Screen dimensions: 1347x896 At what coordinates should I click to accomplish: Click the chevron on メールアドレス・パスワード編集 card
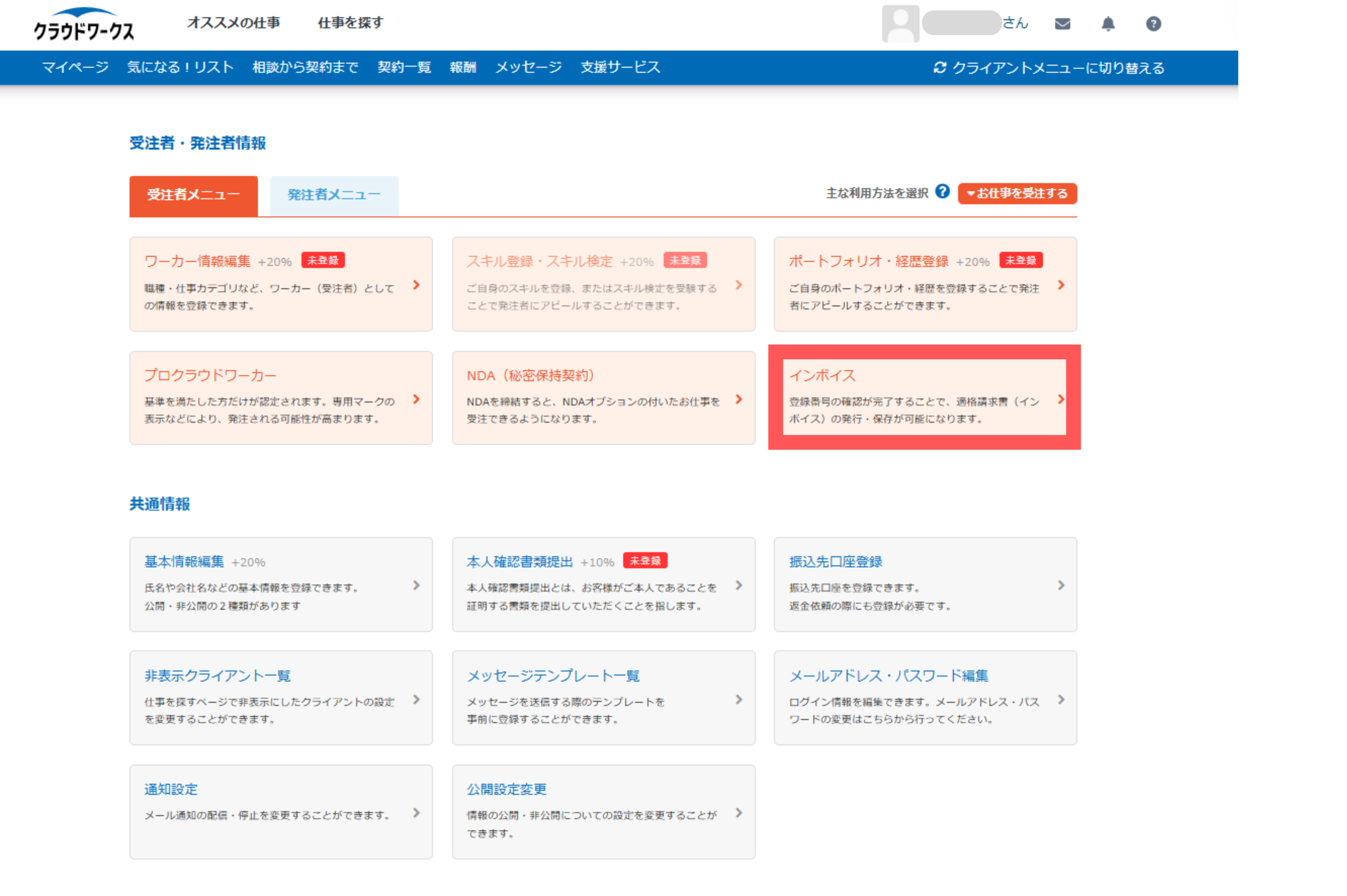tap(1061, 699)
